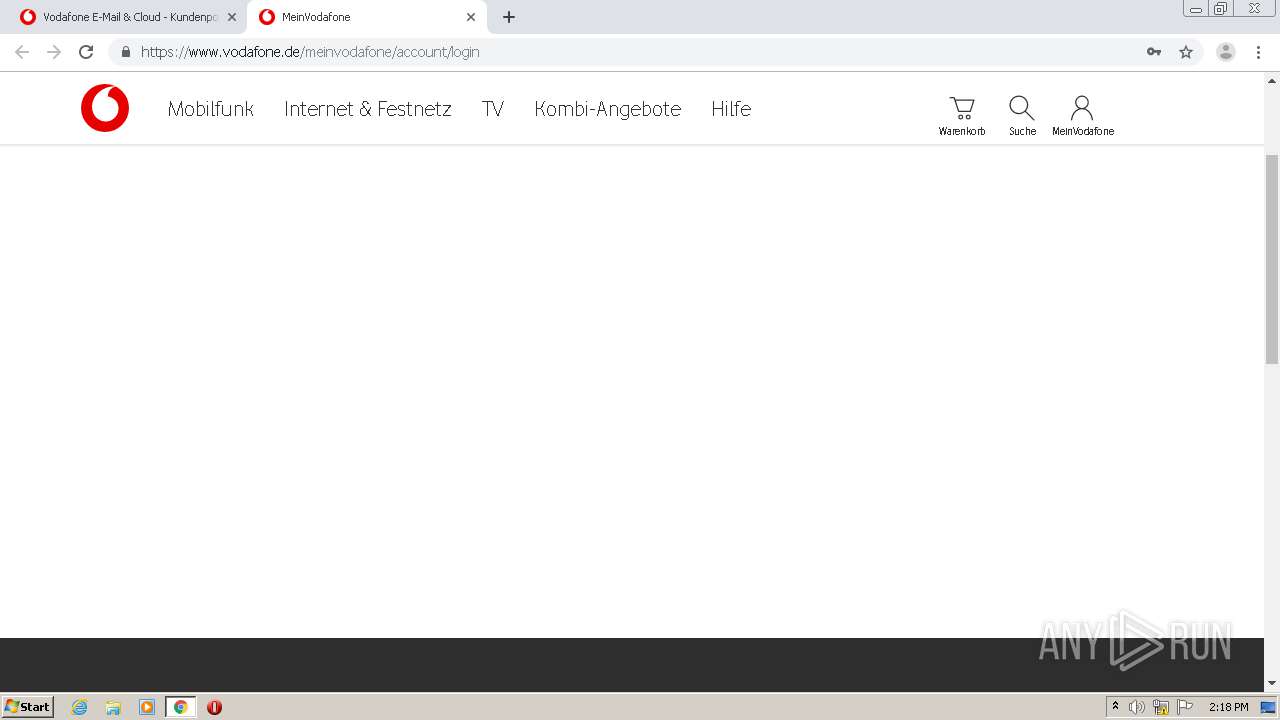Launch Internet Explorer from the taskbar
The image size is (1280, 720).
(80, 707)
